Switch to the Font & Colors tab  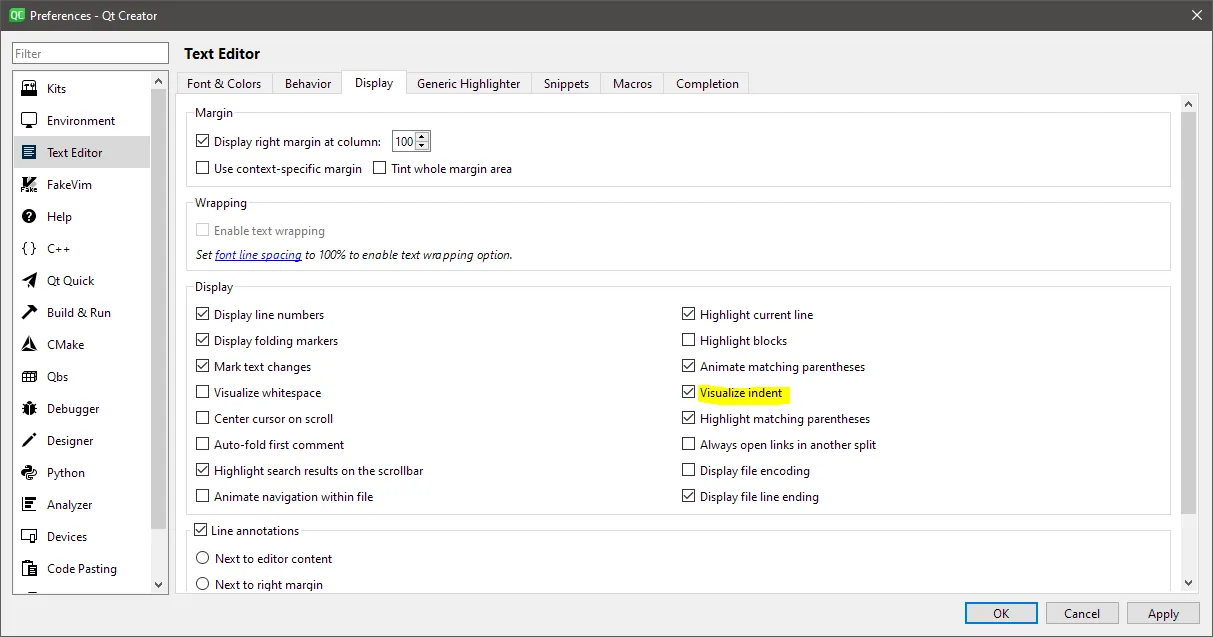[x=224, y=84]
